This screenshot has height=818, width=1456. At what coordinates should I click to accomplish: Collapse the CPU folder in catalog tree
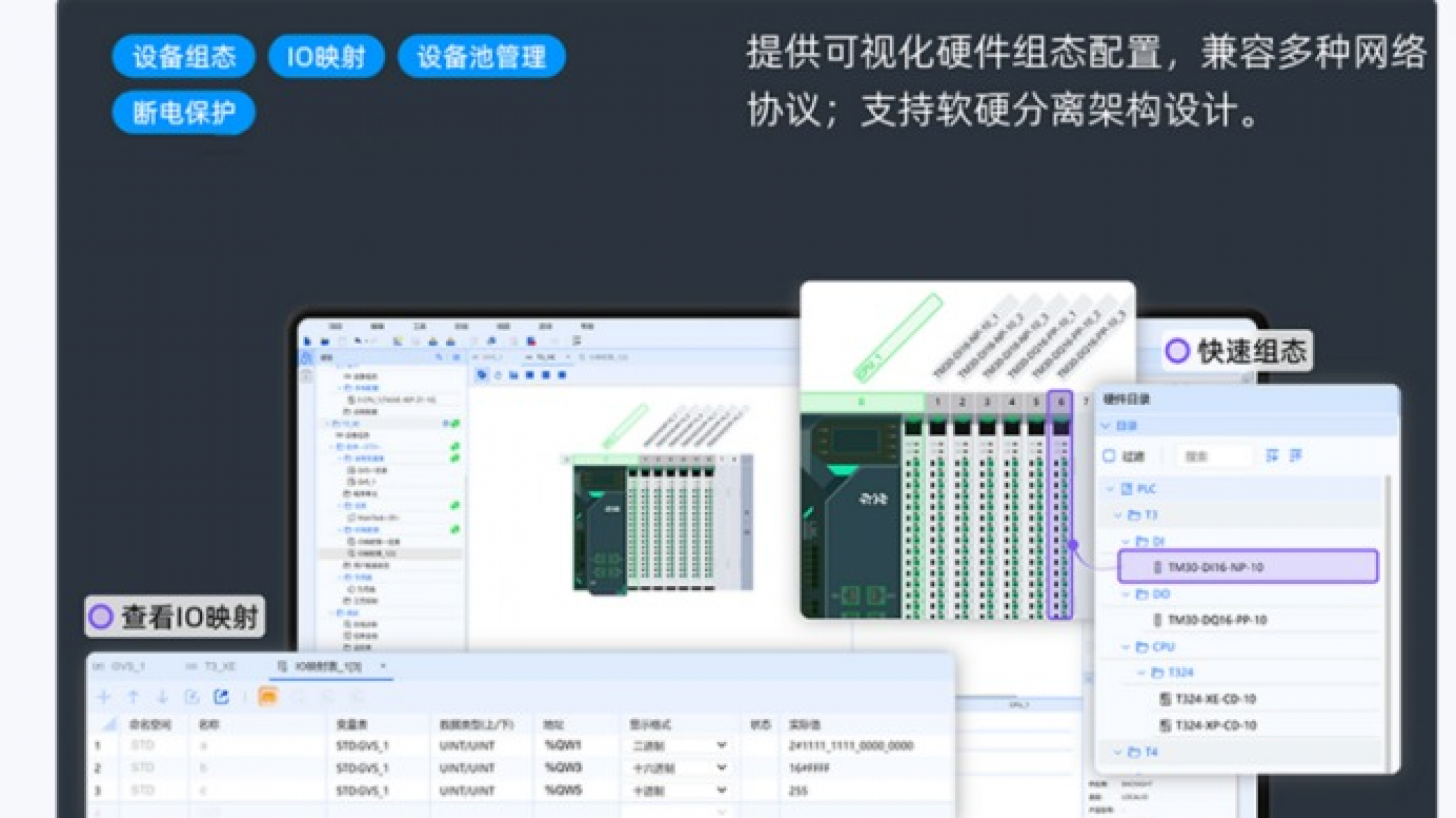point(1126,646)
